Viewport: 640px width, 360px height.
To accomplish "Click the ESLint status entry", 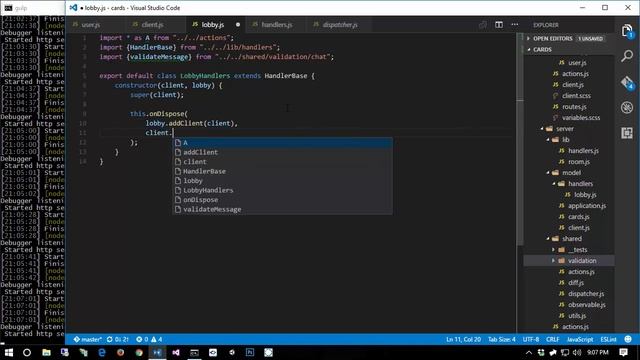I will click(608, 340).
